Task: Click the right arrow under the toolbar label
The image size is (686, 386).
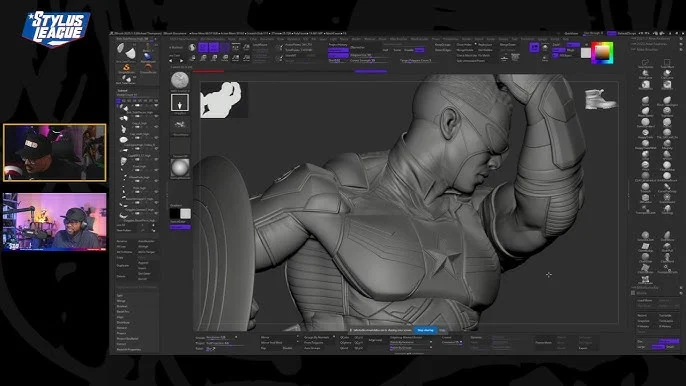Action: point(182,61)
